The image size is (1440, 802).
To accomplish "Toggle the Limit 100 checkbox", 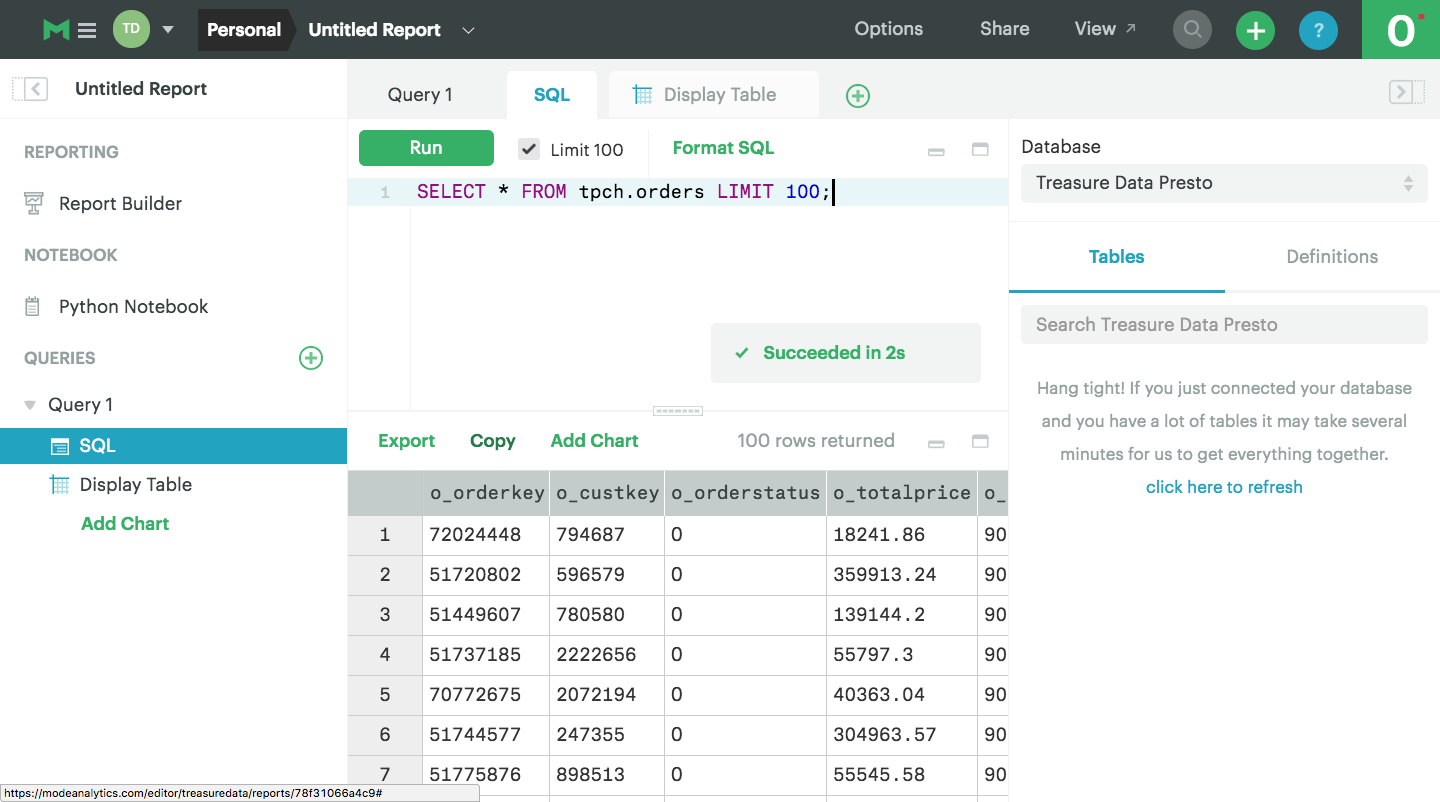I will [x=529, y=149].
